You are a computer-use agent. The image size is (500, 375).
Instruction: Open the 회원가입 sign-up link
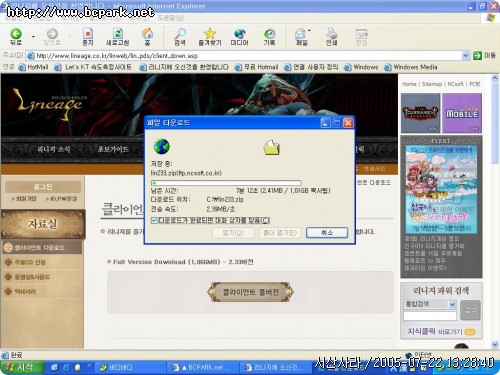(24, 199)
